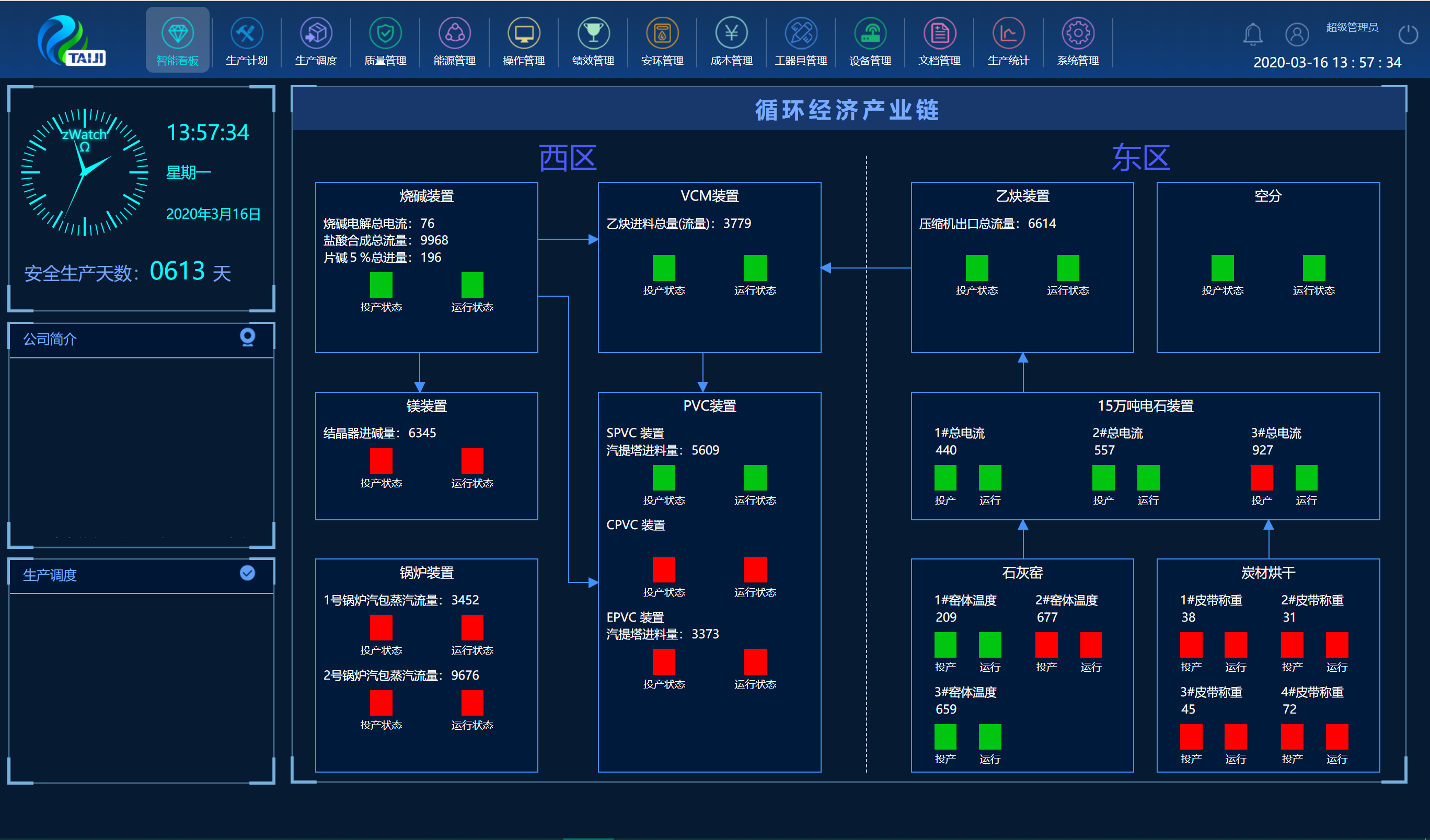Viewport: 1430px width, 840px height.
Task: Open the 设备管理 router icon
Action: 870,33
